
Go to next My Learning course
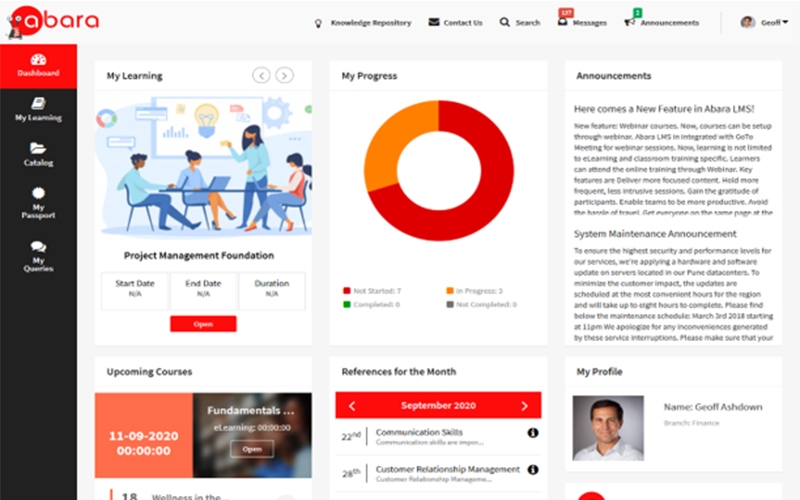pos(284,76)
